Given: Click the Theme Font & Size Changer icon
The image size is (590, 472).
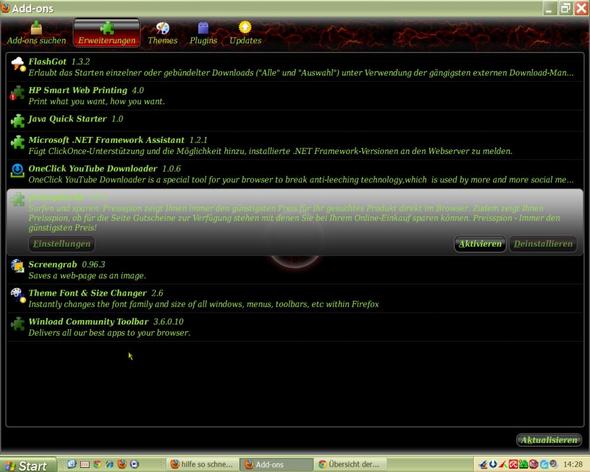Looking at the screenshot, I should [18, 295].
